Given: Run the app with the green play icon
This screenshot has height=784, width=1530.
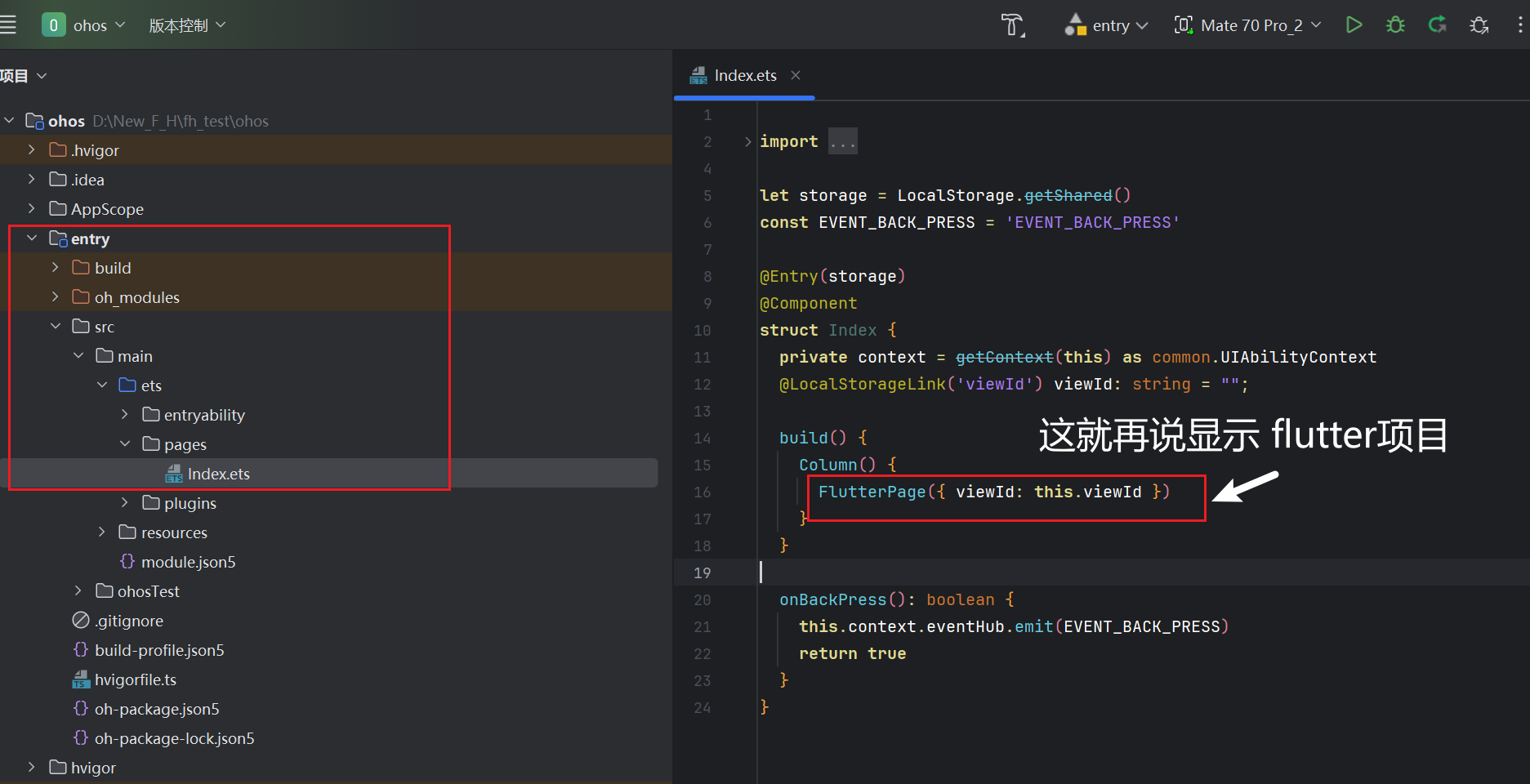Looking at the screenshot, I should 1354,25.
